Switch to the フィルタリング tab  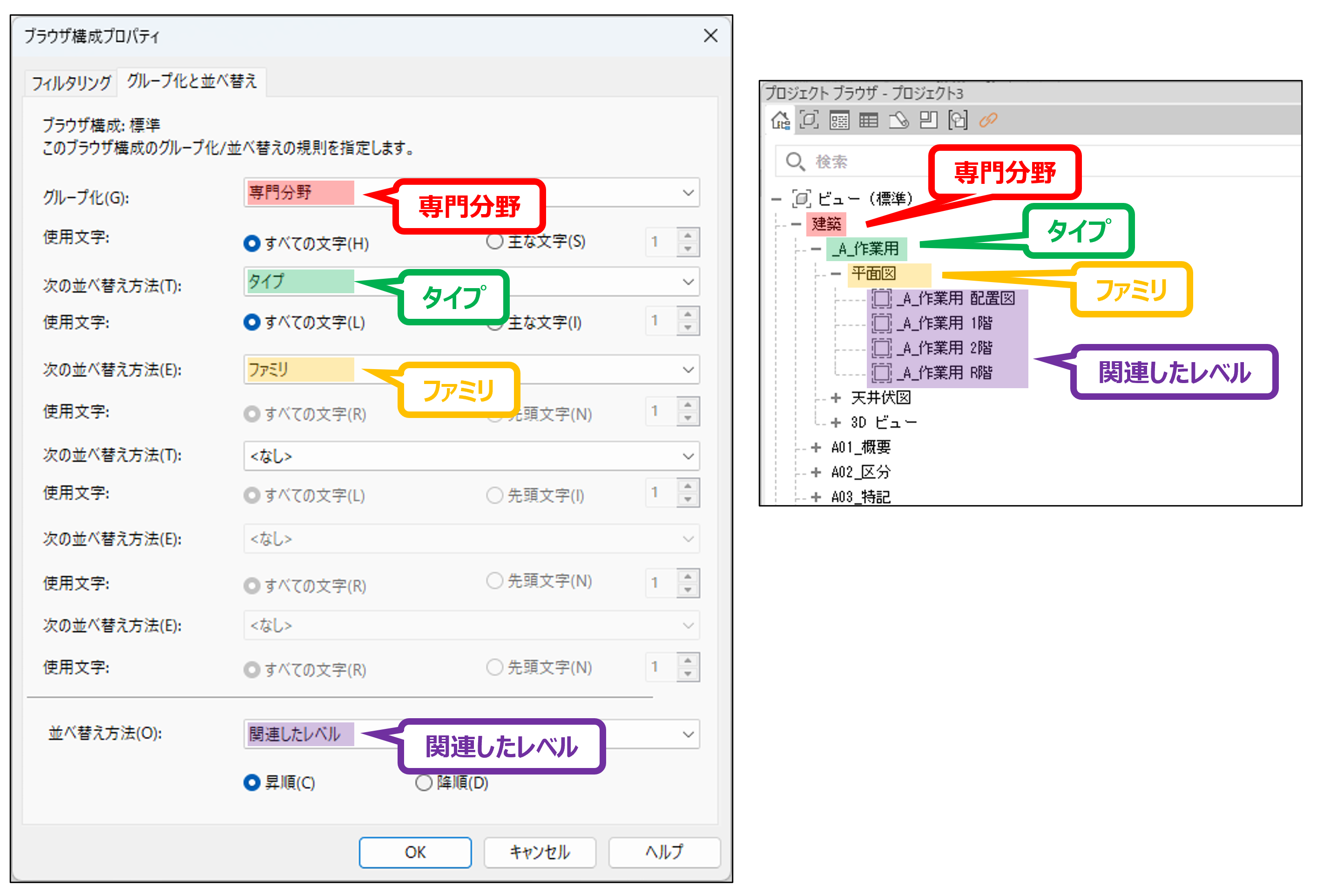coord(71,83)
